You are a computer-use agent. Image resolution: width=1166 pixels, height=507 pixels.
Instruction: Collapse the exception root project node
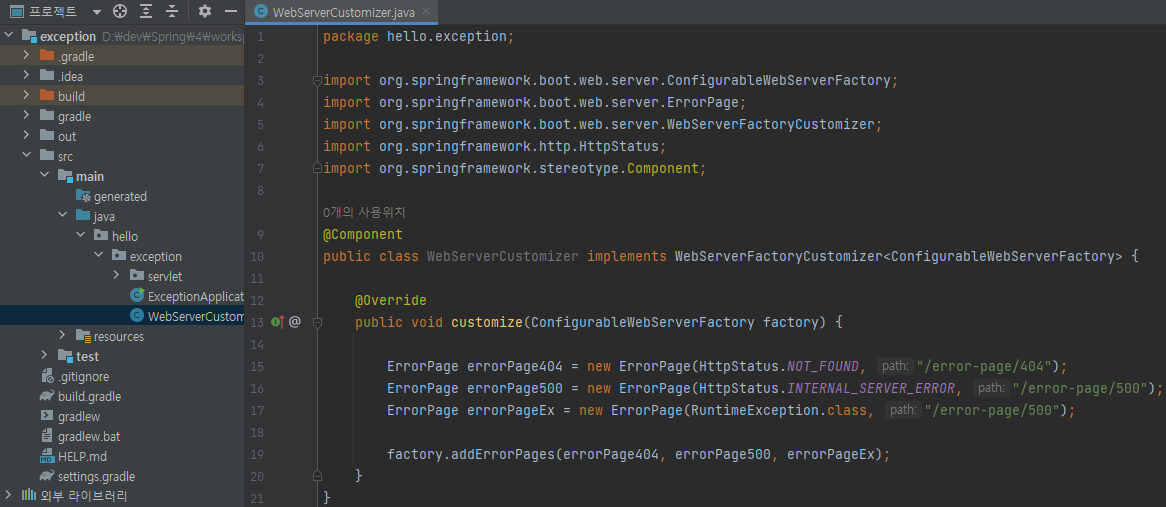[9, 36]
